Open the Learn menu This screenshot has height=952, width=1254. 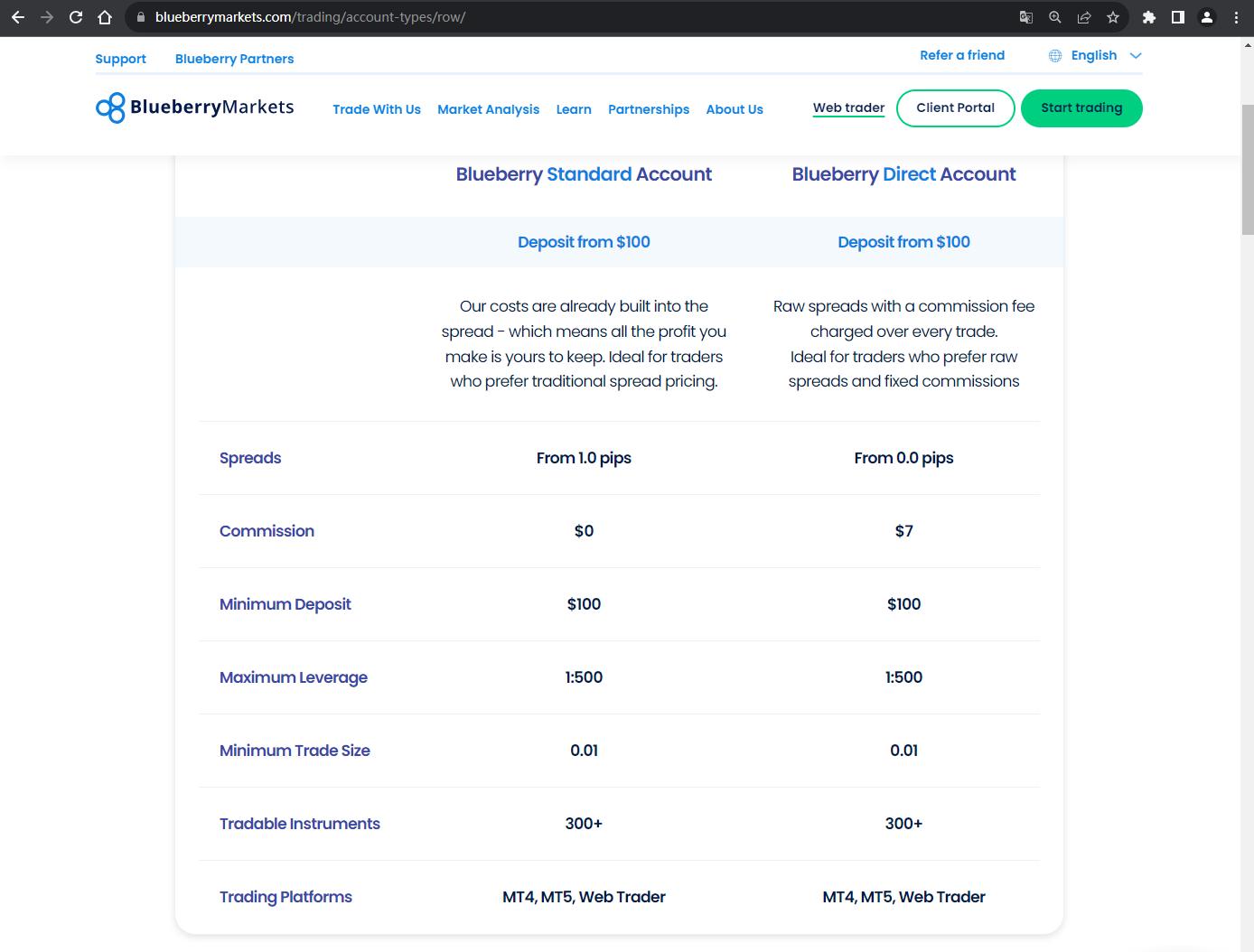coord(574,109)
